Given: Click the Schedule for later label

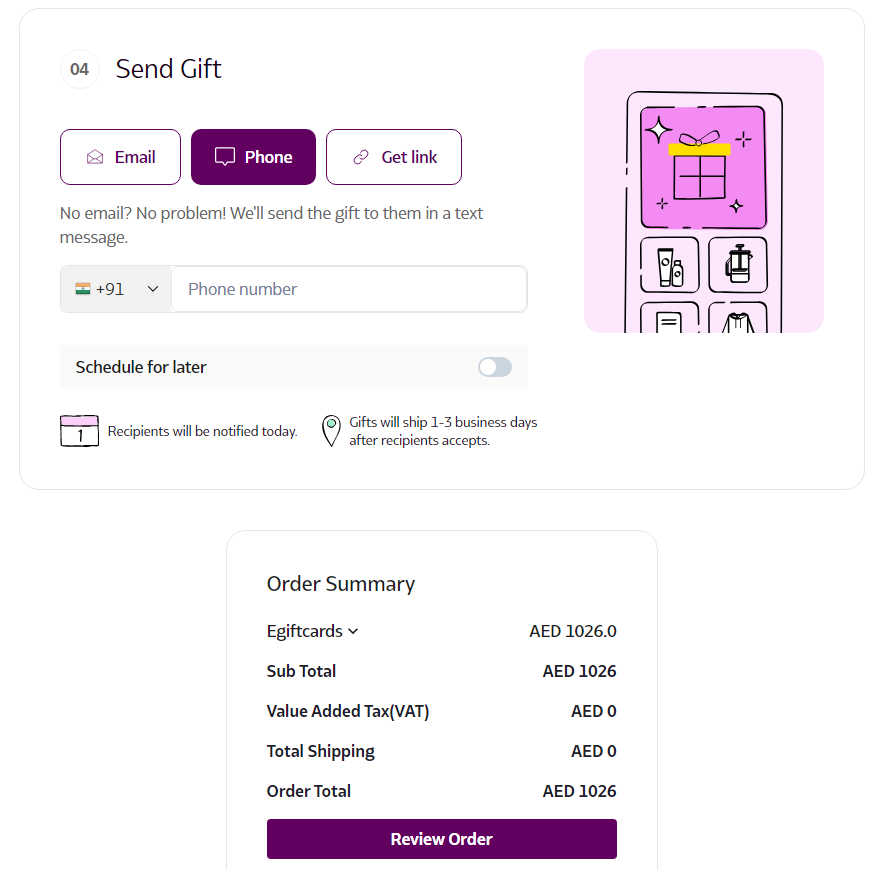Looking at the screenshot, I should [x=141, y=367].
